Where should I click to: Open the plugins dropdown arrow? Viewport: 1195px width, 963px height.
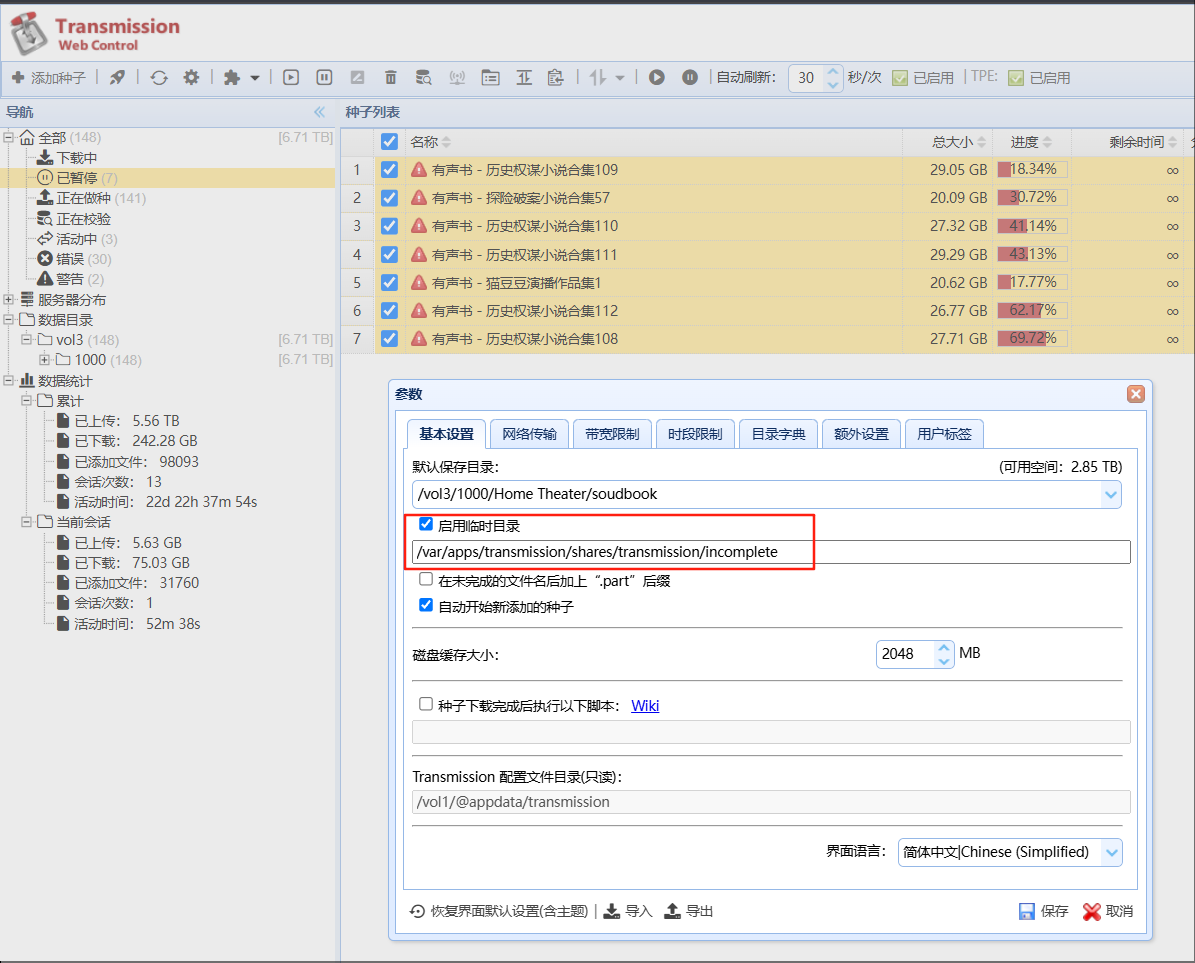pyautogui.click(x=255, y=78)
